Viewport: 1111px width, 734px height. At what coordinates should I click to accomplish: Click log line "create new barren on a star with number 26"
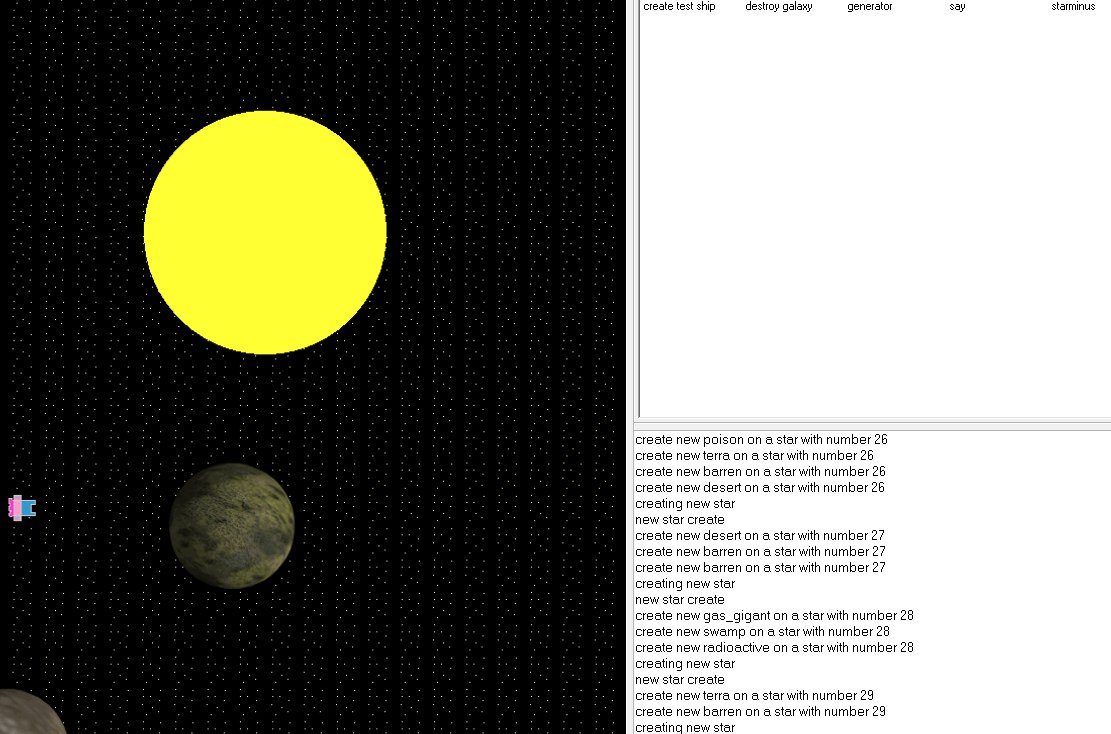pyautogui.click(x=760, y=472)
